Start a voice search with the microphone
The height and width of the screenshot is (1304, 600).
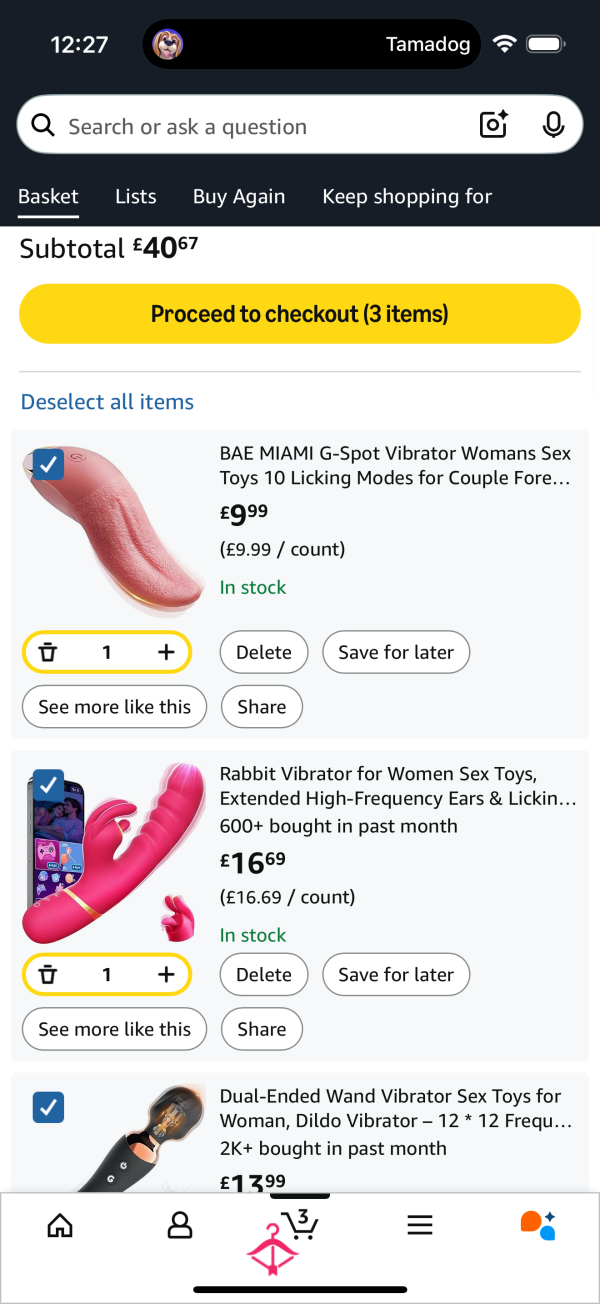click(553, 125)
